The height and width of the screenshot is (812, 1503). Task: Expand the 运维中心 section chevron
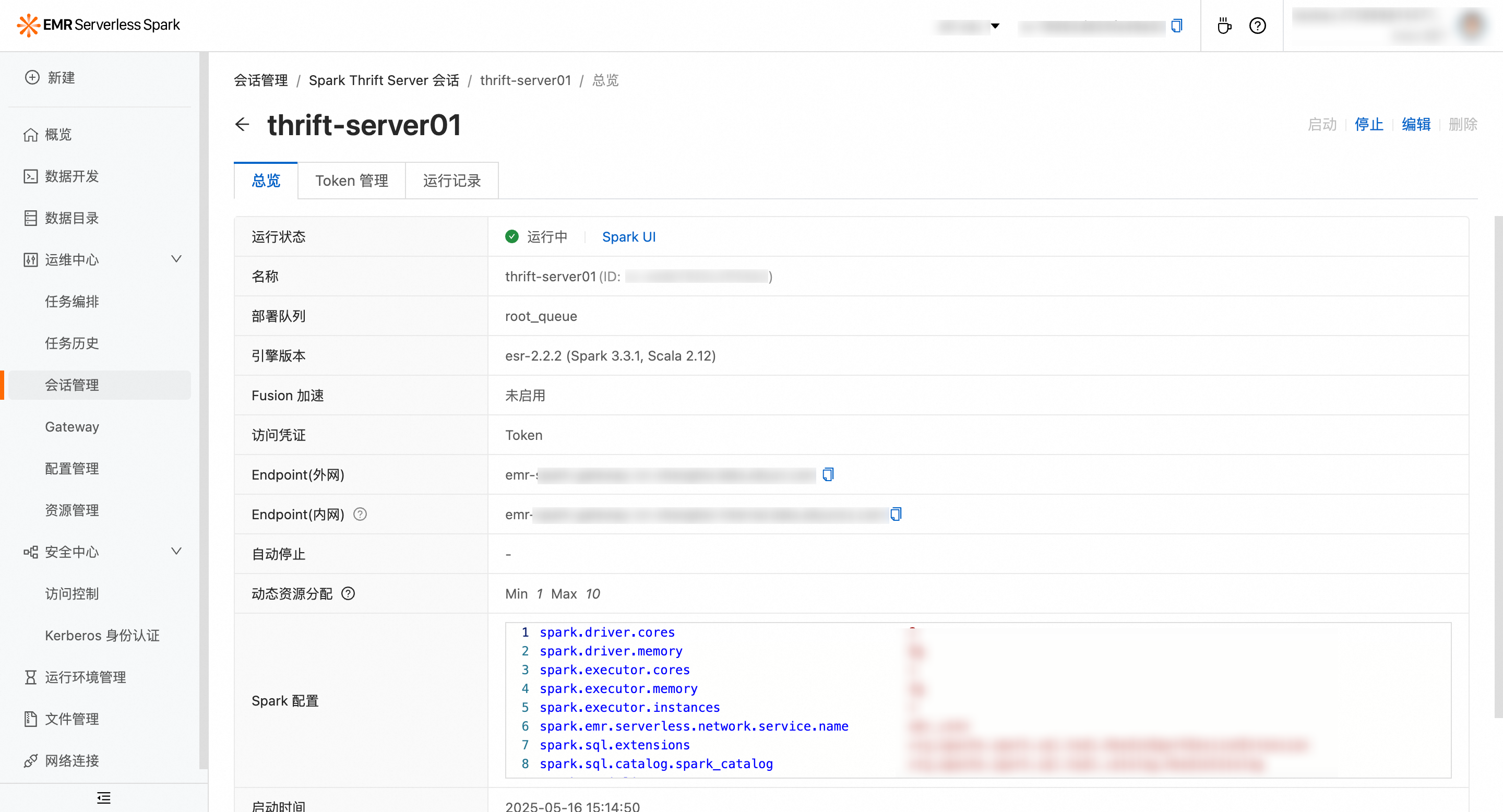tap(176, 259)
